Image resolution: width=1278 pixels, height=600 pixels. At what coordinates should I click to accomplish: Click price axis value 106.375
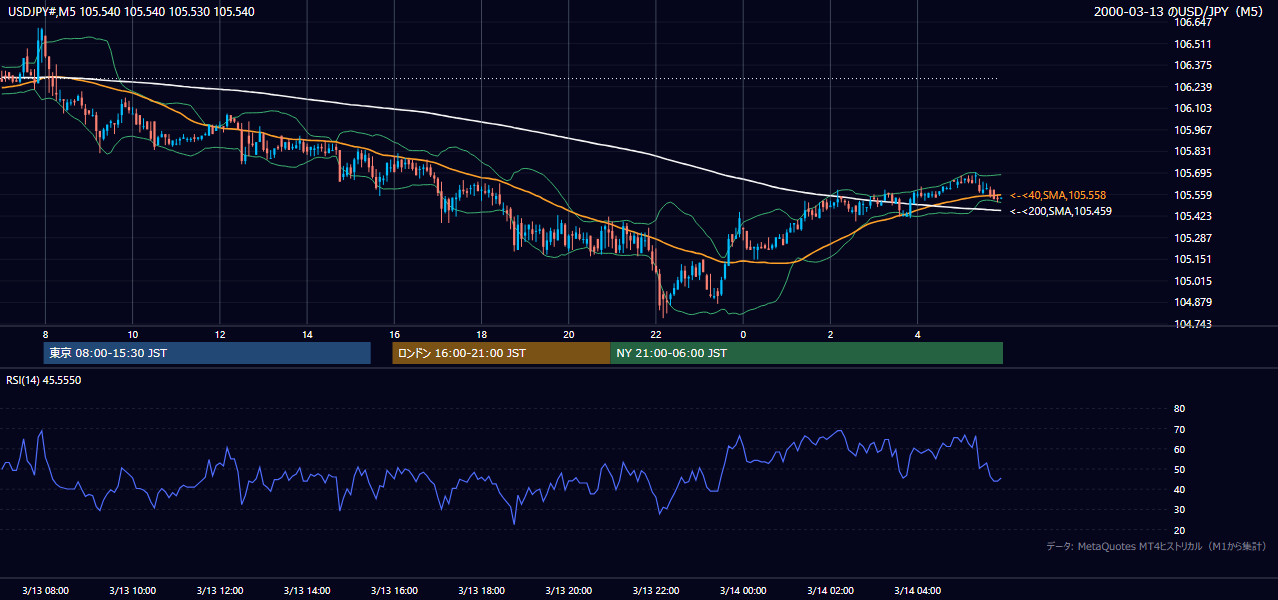[x=1192, y=65]
